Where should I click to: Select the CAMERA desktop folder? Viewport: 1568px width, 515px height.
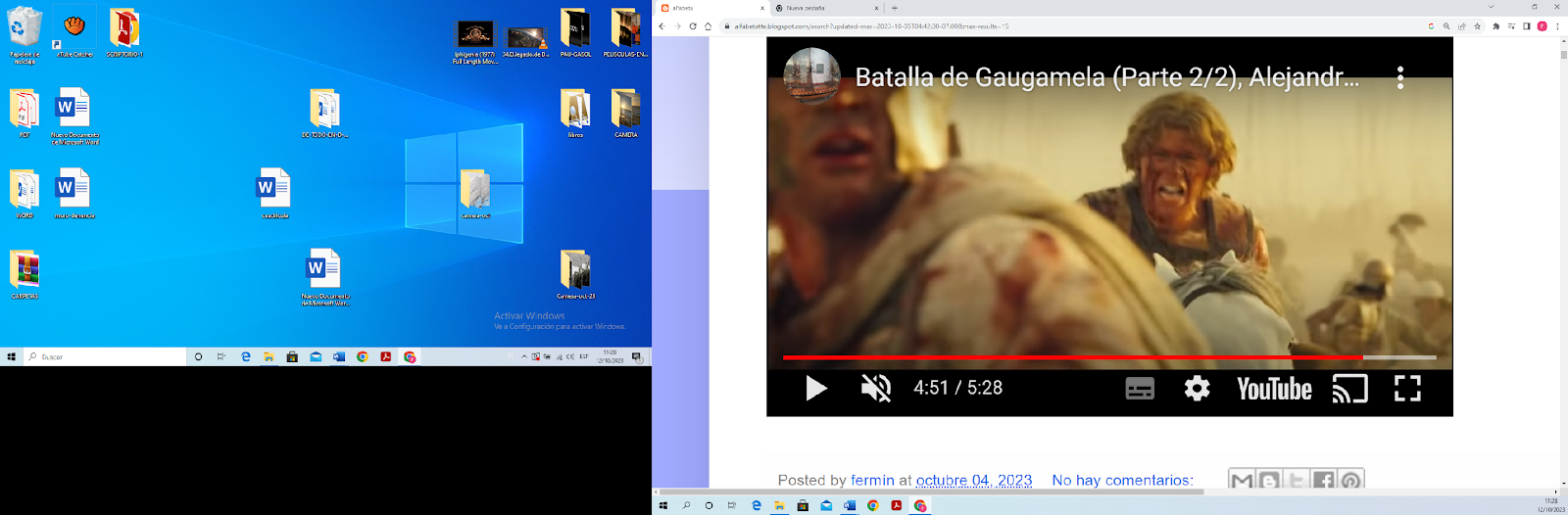coord(626,113)
